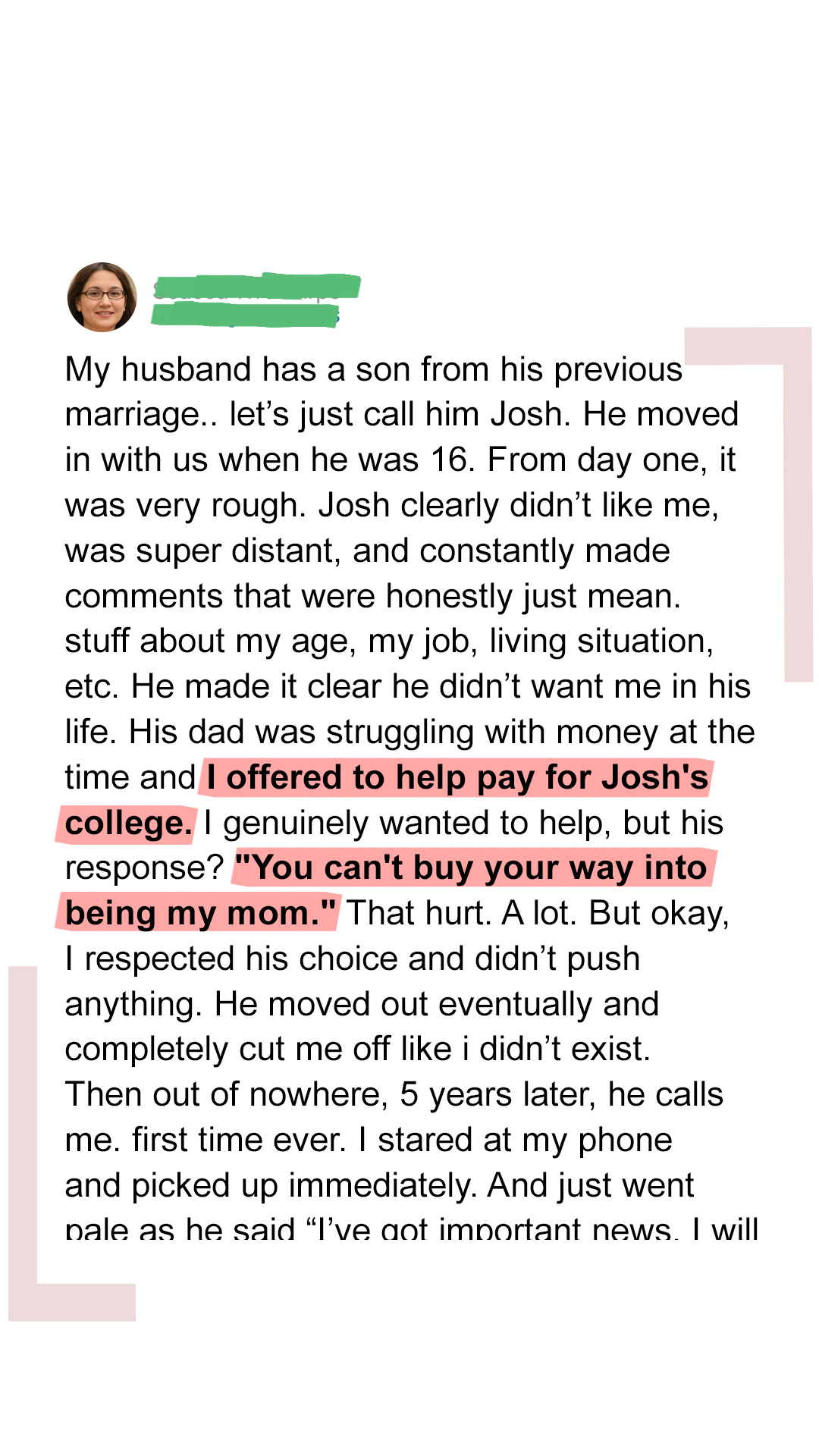Click the phrase "Josh clearly didn't like me"
Image resolution: width=819 pixels, height=1456 pixels.
coord(516,506)
